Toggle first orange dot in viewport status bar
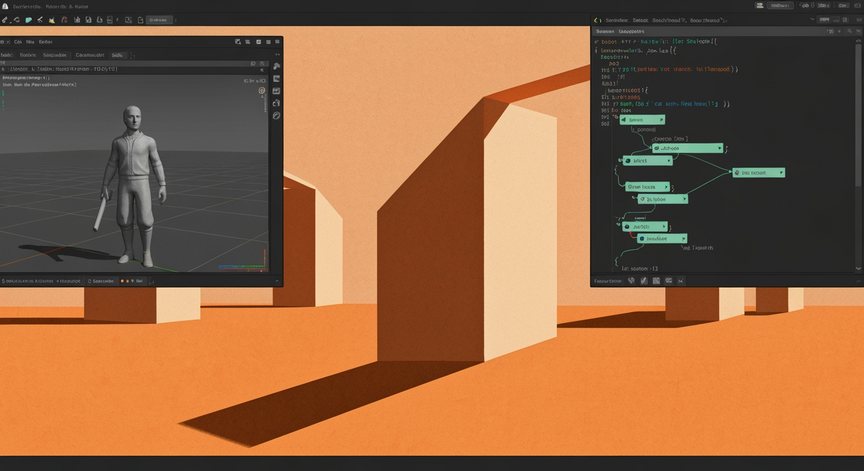 (x=122, y=281)
